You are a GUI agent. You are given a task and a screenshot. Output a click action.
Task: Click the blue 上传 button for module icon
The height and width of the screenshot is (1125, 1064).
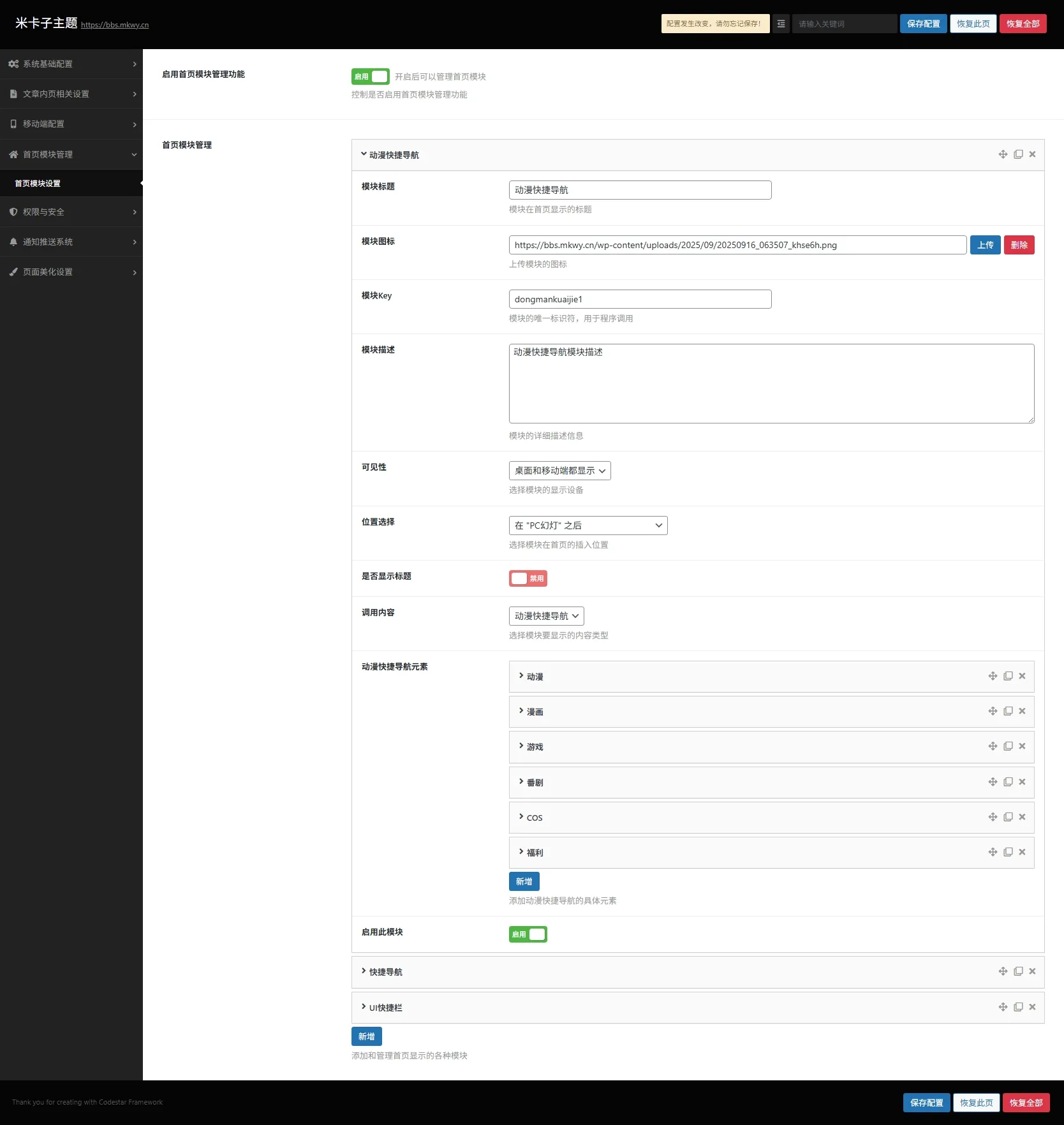click(x=985, y=245)
